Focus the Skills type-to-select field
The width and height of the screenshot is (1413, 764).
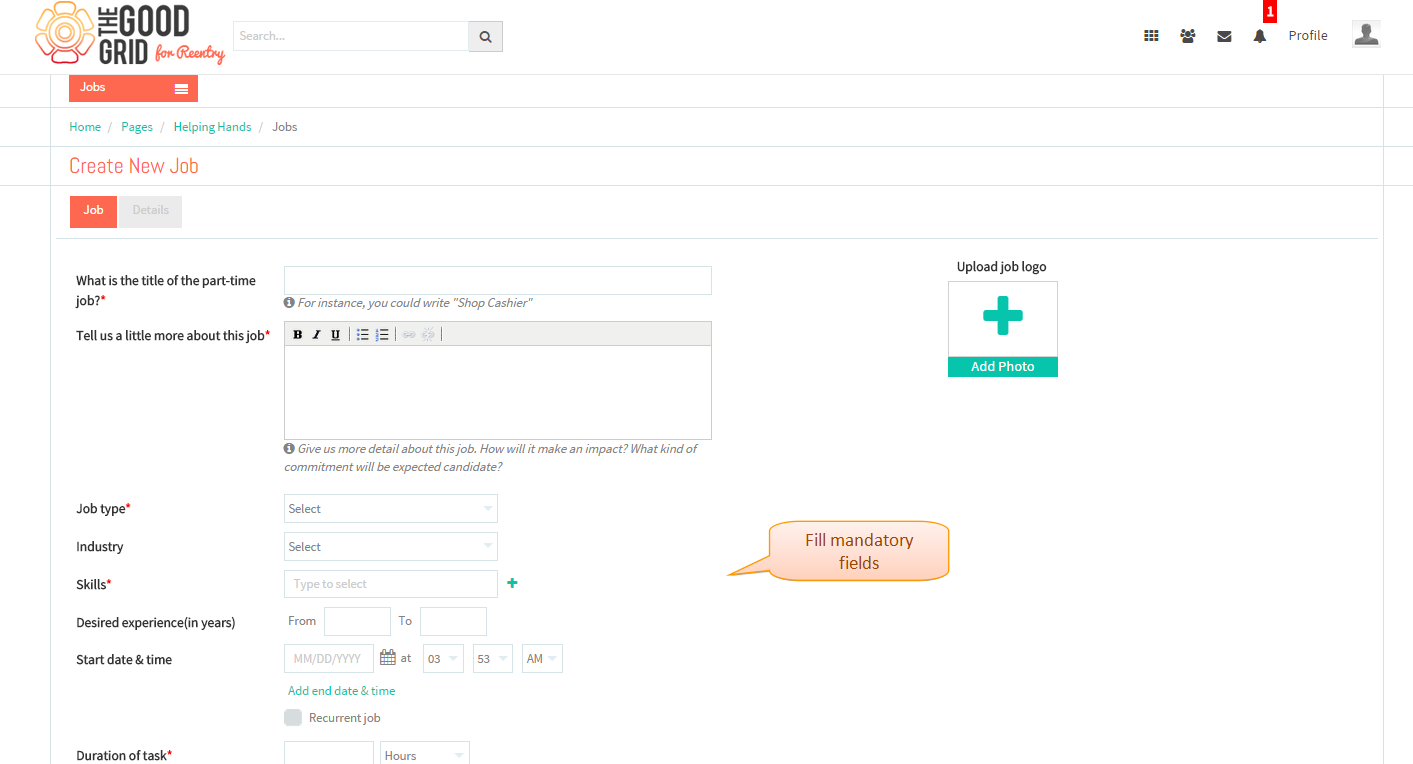[x=391, y=584]
